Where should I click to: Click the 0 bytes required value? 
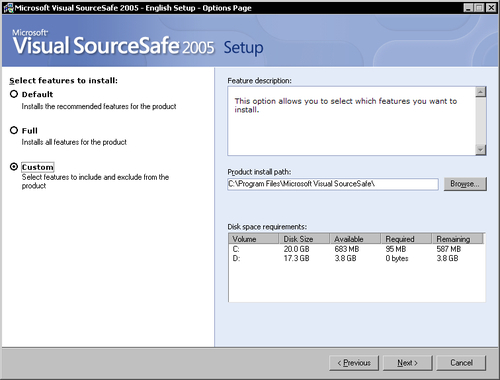coord(397,258)
